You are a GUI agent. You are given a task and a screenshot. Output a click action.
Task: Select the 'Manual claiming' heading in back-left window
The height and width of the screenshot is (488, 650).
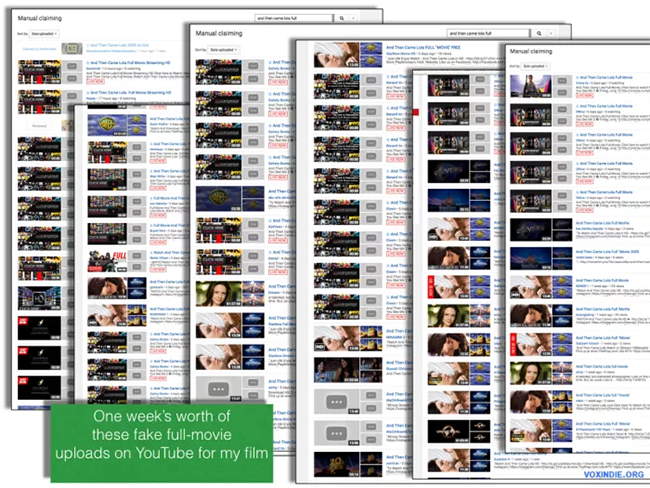pyautogui.click(x=40, y=18)
